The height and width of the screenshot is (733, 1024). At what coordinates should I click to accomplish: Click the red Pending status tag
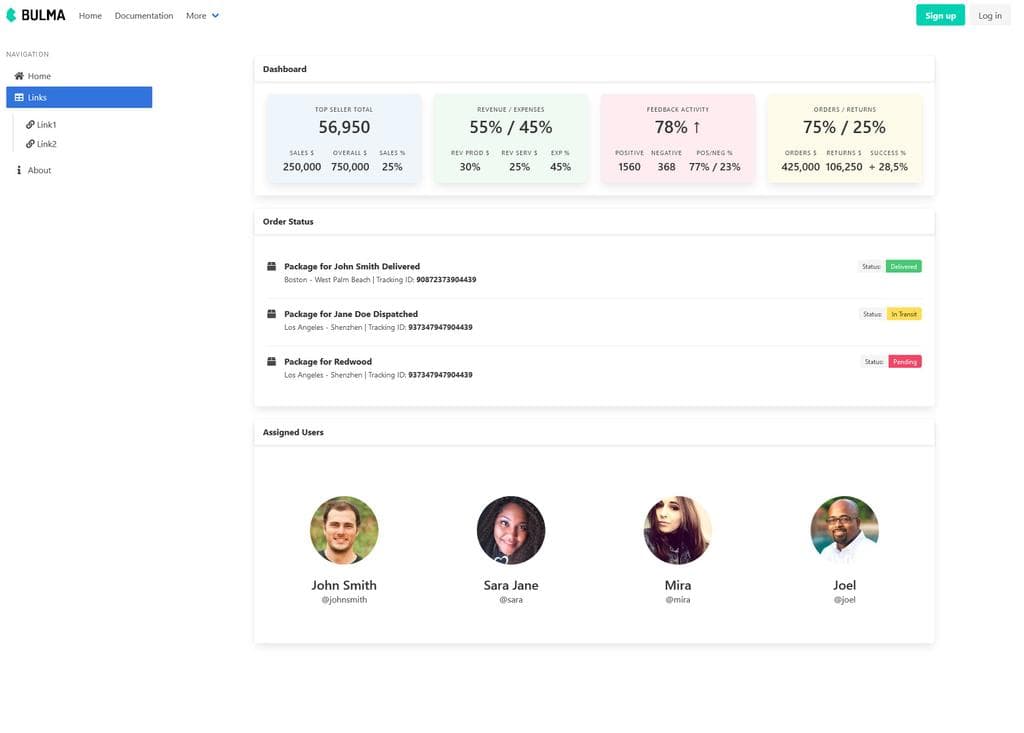(904, 361)
